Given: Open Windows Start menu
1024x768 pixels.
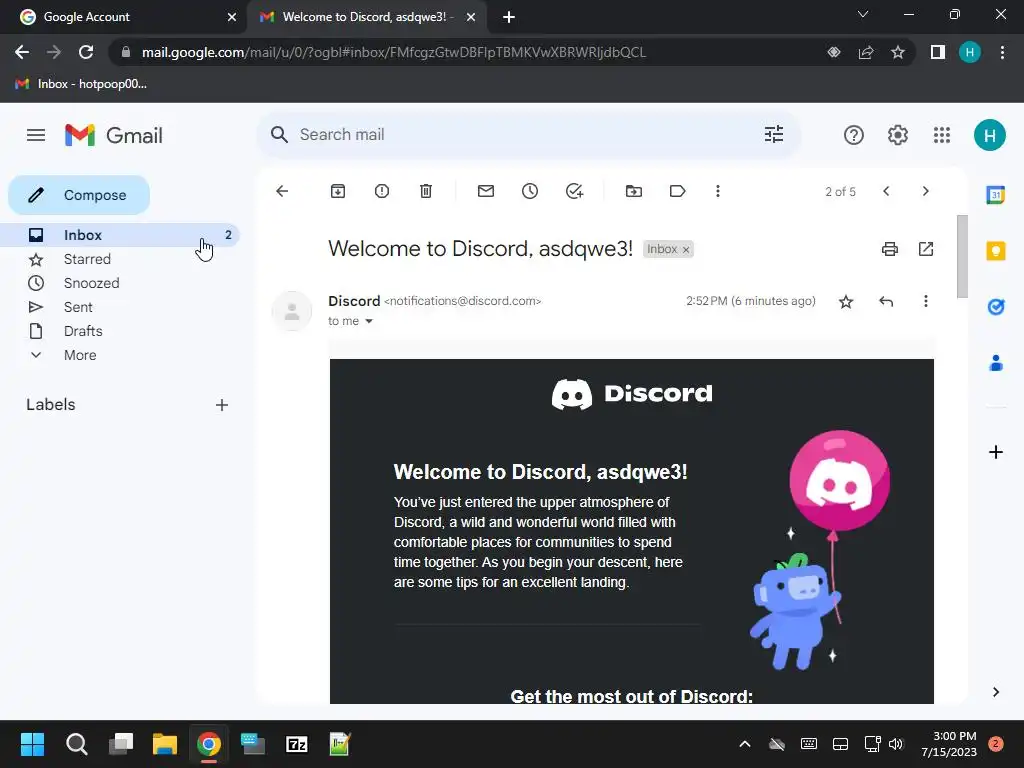Looking at the screenshot, I should click(32, 744).
